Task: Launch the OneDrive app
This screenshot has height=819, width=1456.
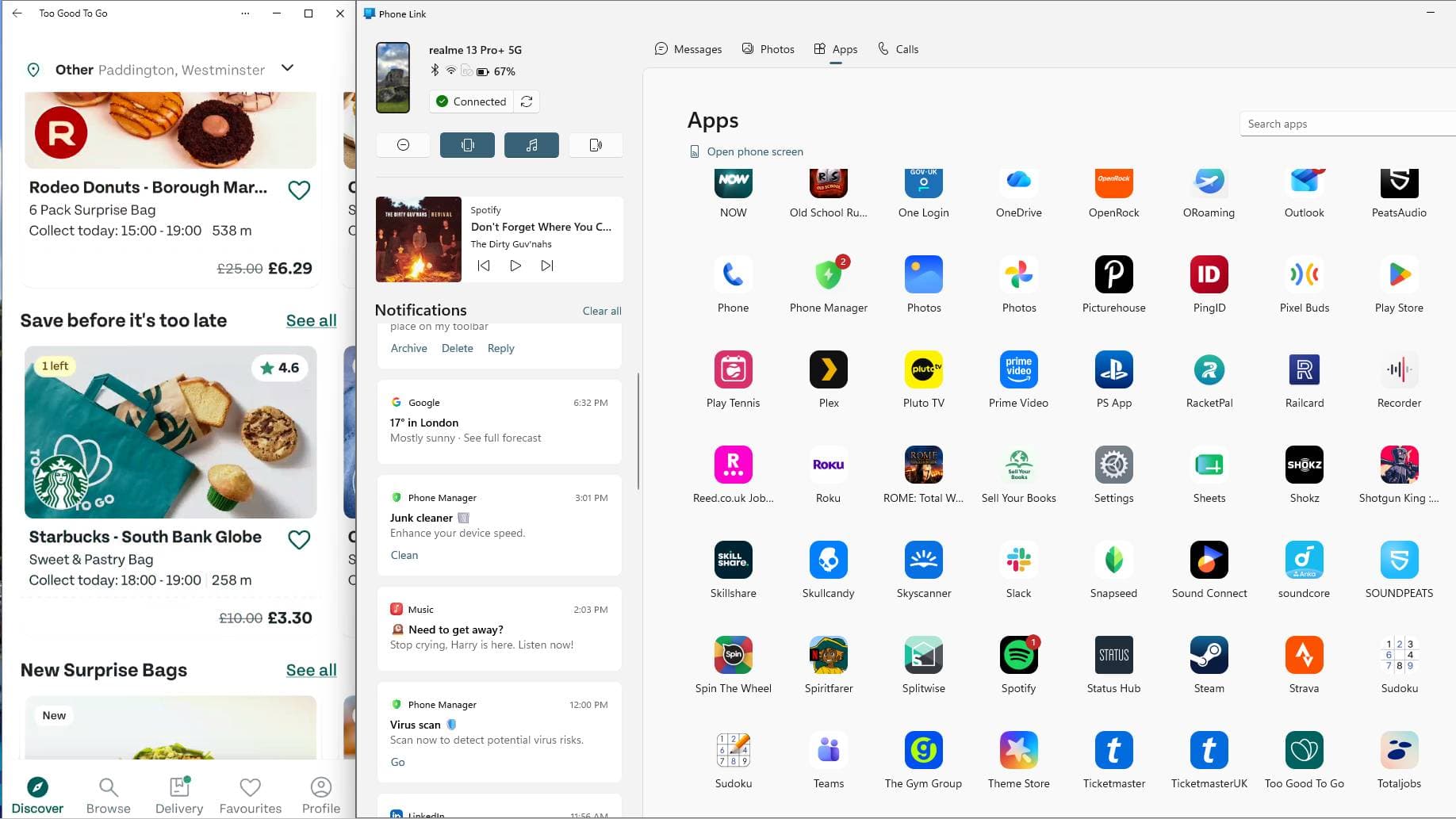Action: [x=1018, y=182]
